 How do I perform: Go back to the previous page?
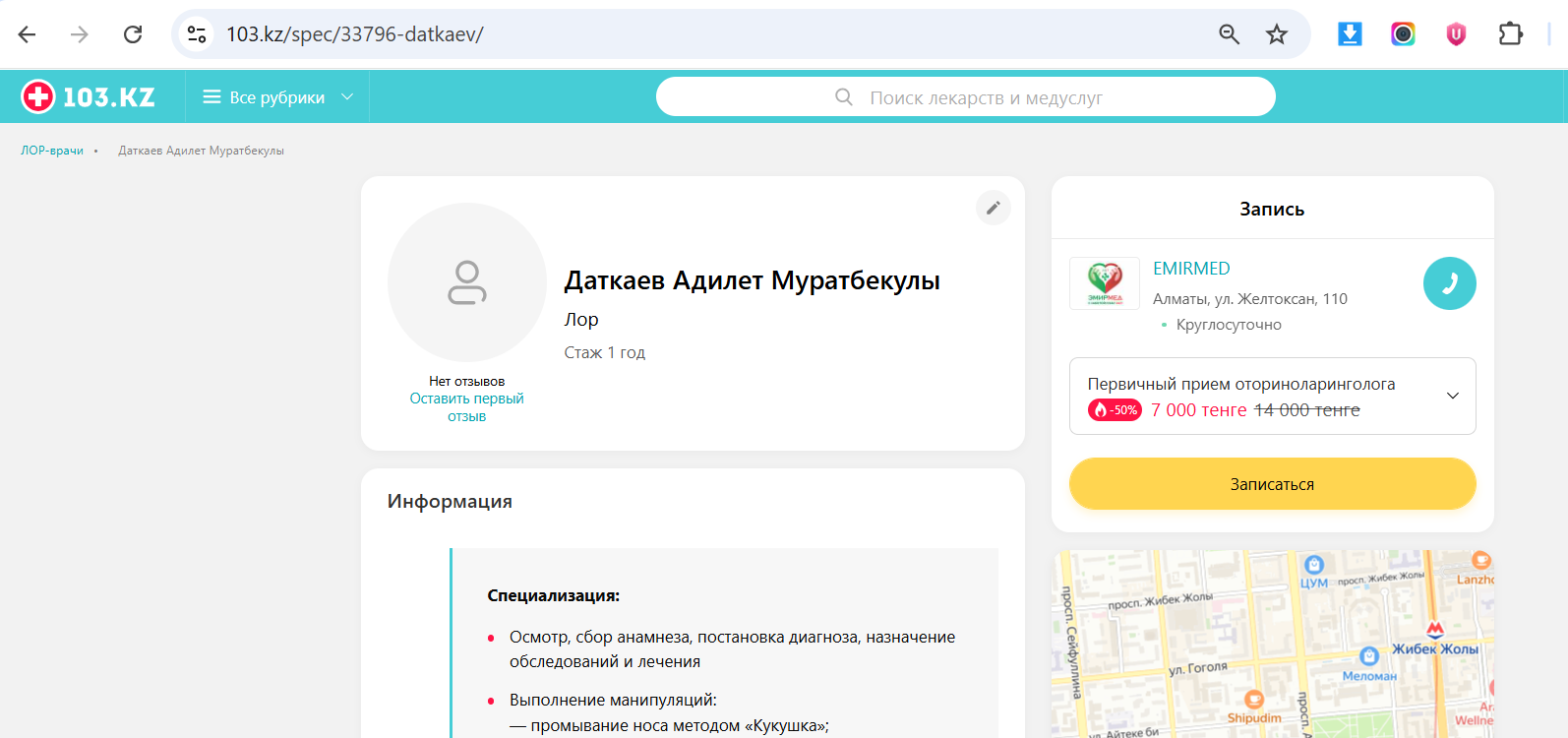pyautogui.click(x=27, y=34)
